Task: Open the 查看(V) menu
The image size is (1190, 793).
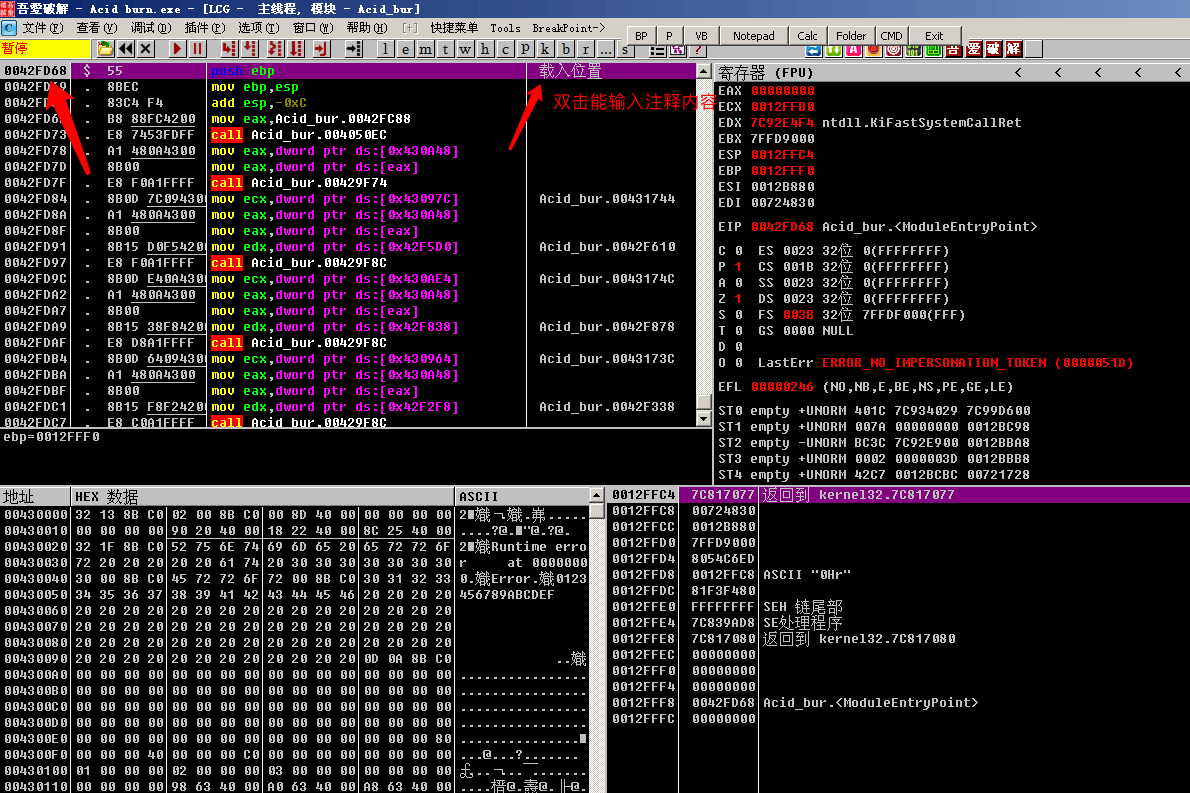Action: [x=96, y=28]
